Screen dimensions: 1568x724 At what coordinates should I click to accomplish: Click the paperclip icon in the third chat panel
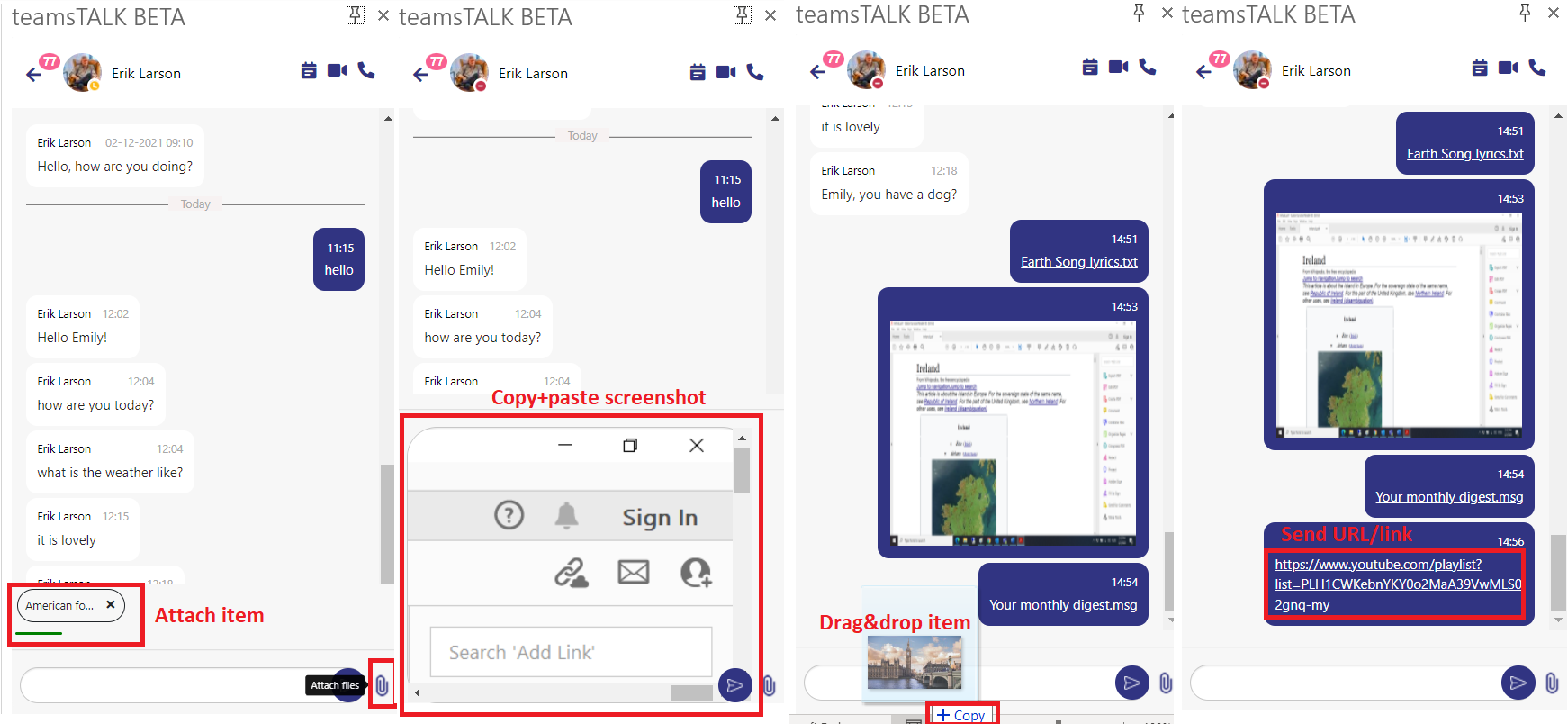[1166, 683]
